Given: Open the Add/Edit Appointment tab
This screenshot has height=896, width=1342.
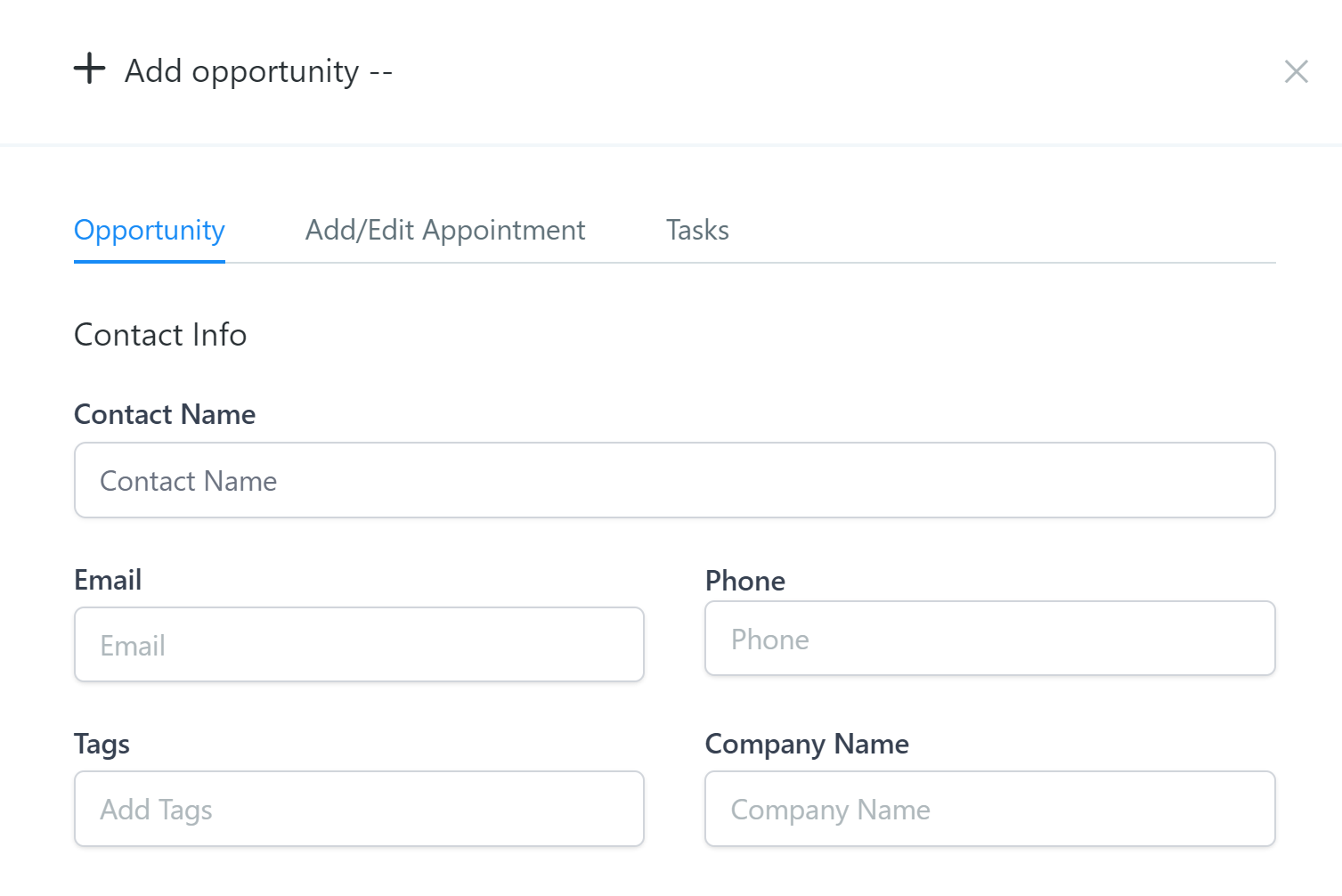Looking at the screenshot, I should click(x=445, y=231).
